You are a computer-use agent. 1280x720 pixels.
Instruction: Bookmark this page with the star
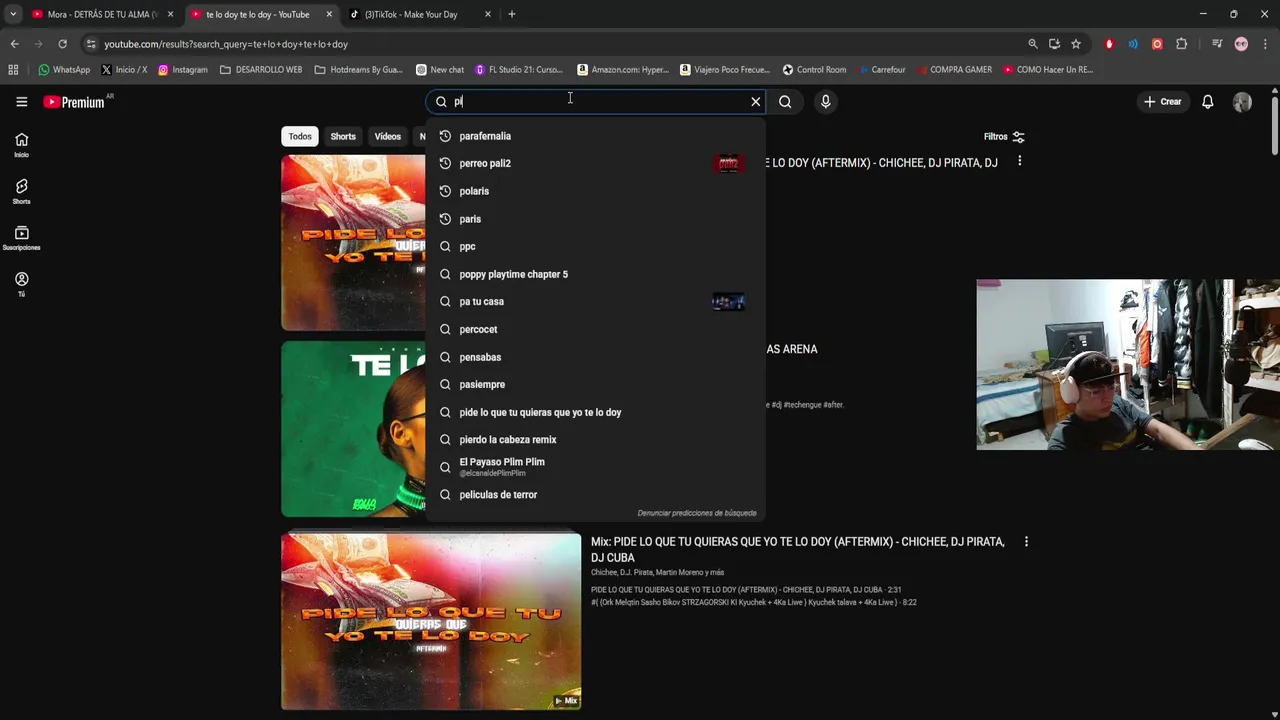(x=1076, y=44)
